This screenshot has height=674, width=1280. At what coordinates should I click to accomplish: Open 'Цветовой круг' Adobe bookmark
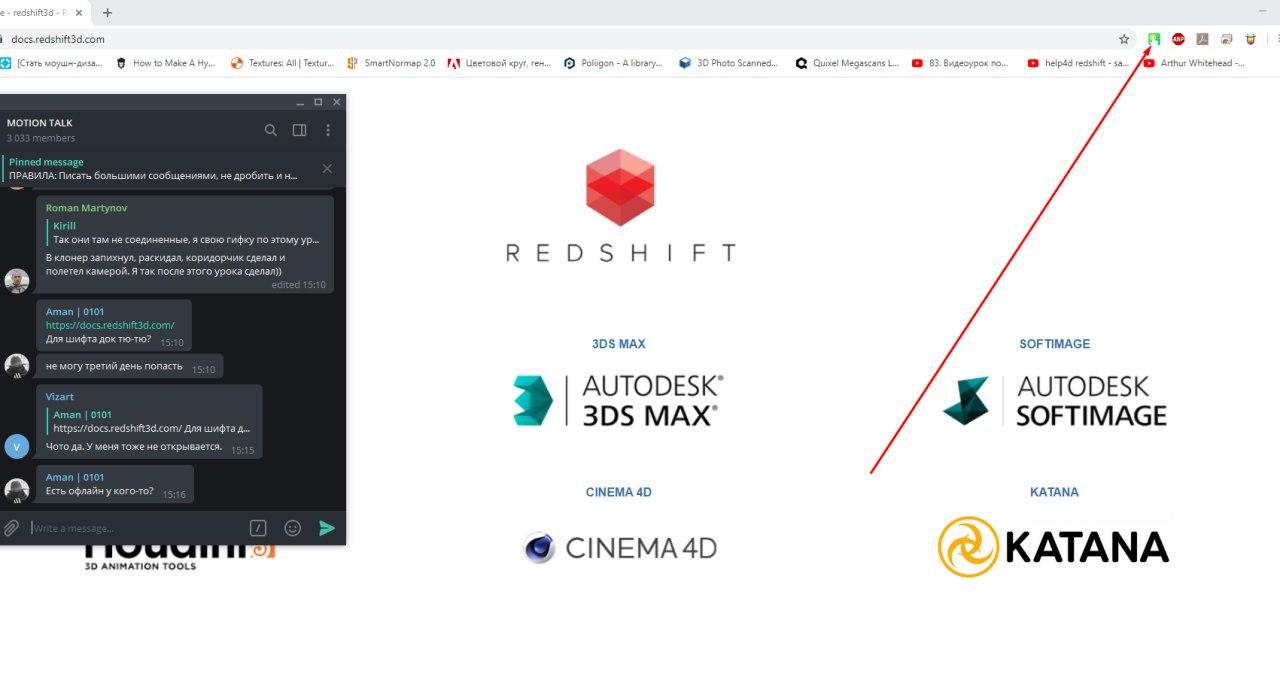point(500,63)
